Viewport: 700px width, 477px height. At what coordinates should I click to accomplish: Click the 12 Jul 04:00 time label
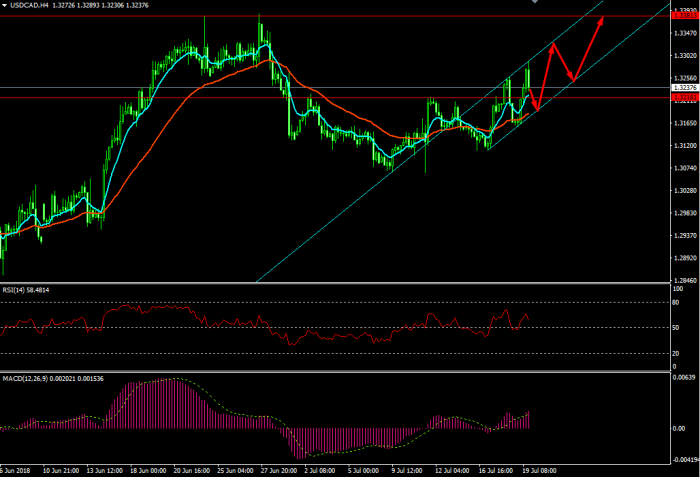452,471
